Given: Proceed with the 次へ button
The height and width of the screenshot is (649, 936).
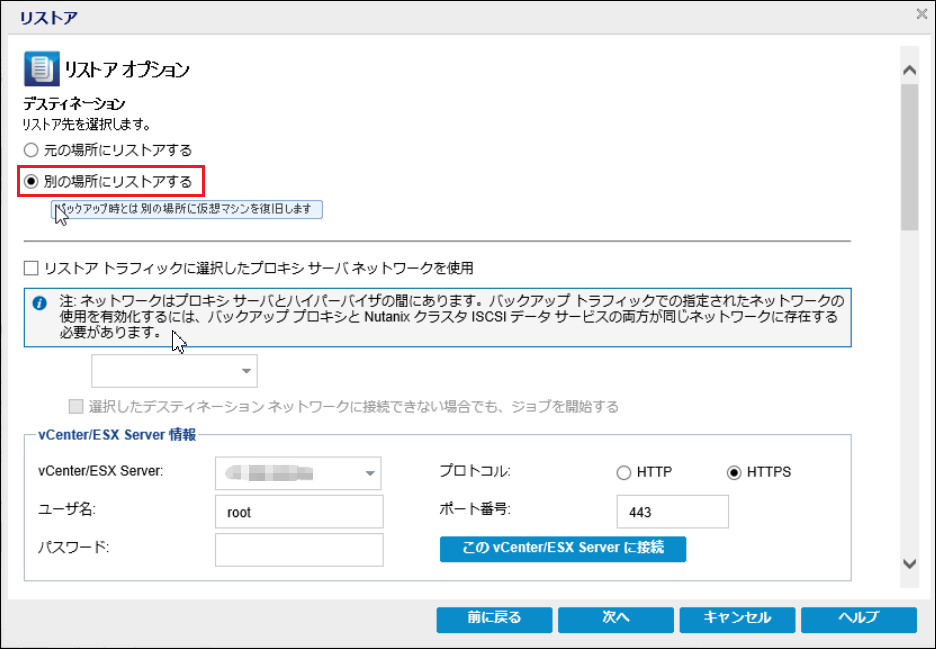Looking at the screenshot, I should (615, 619).
